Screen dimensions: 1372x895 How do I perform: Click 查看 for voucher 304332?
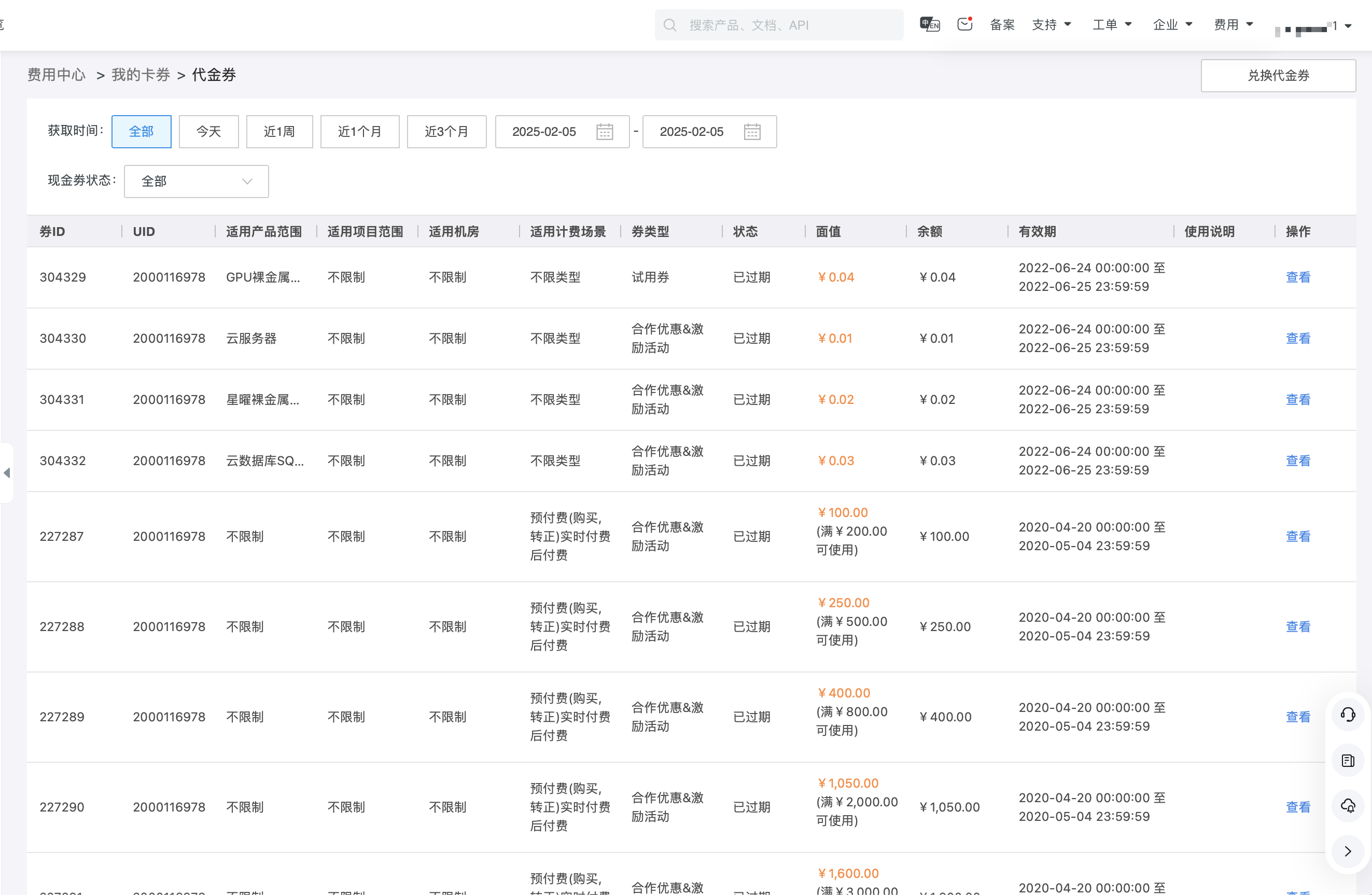point(1298,461)
